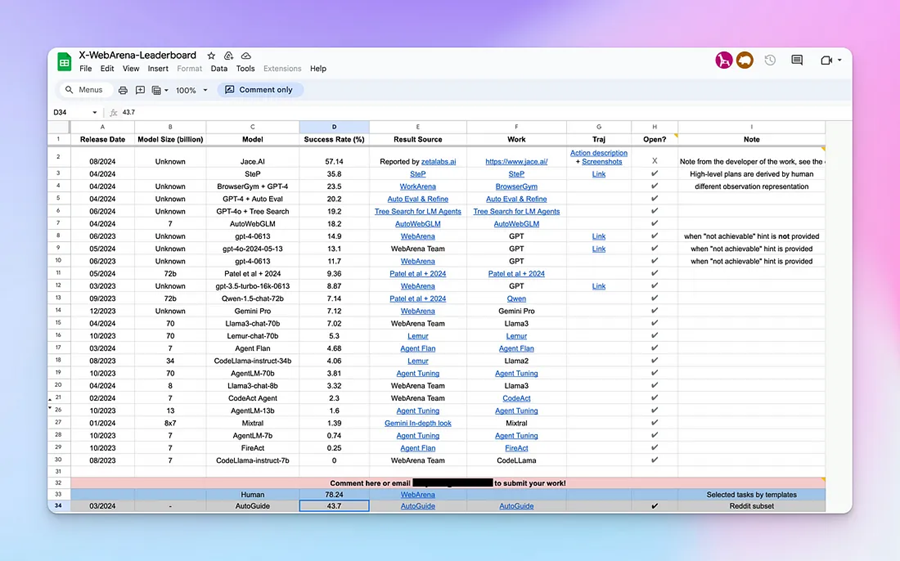This screenshot has height=561, width=900.
Task: Open the View menu
Action: tap(131, 68)
